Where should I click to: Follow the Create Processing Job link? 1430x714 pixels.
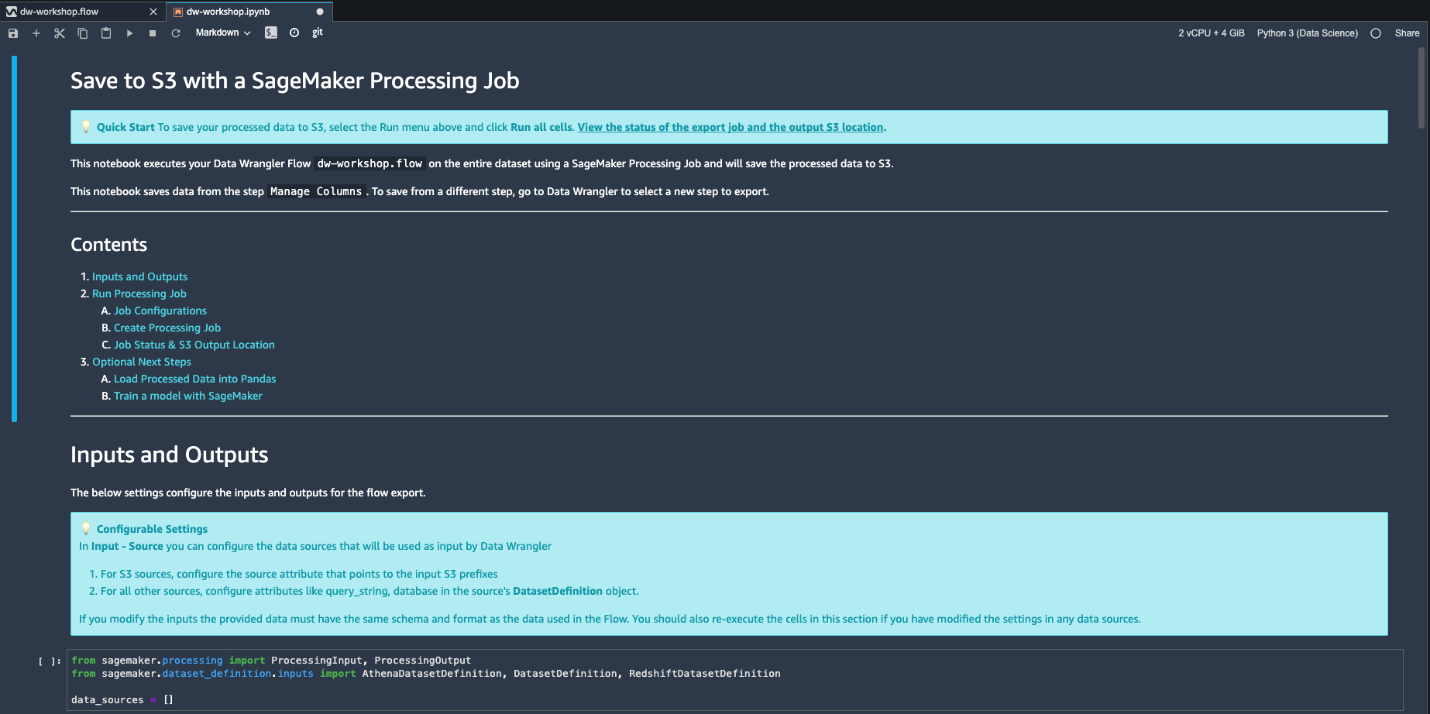[x=167, y=328]
